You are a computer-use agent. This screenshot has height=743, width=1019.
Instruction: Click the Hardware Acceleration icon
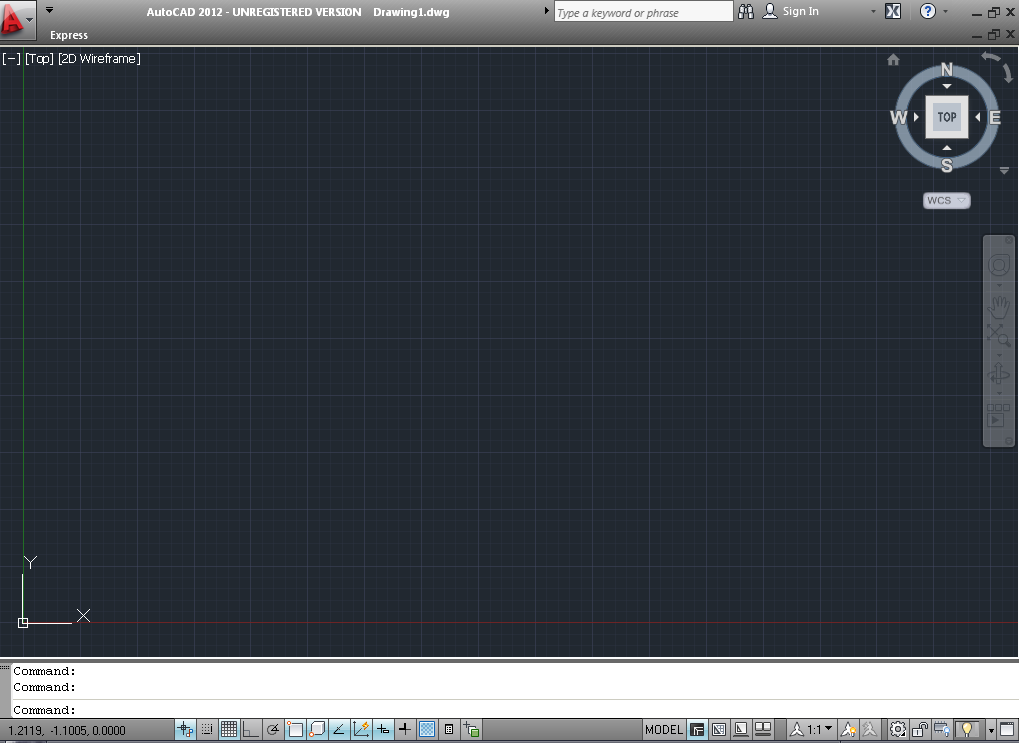click(x=942, y=729)
